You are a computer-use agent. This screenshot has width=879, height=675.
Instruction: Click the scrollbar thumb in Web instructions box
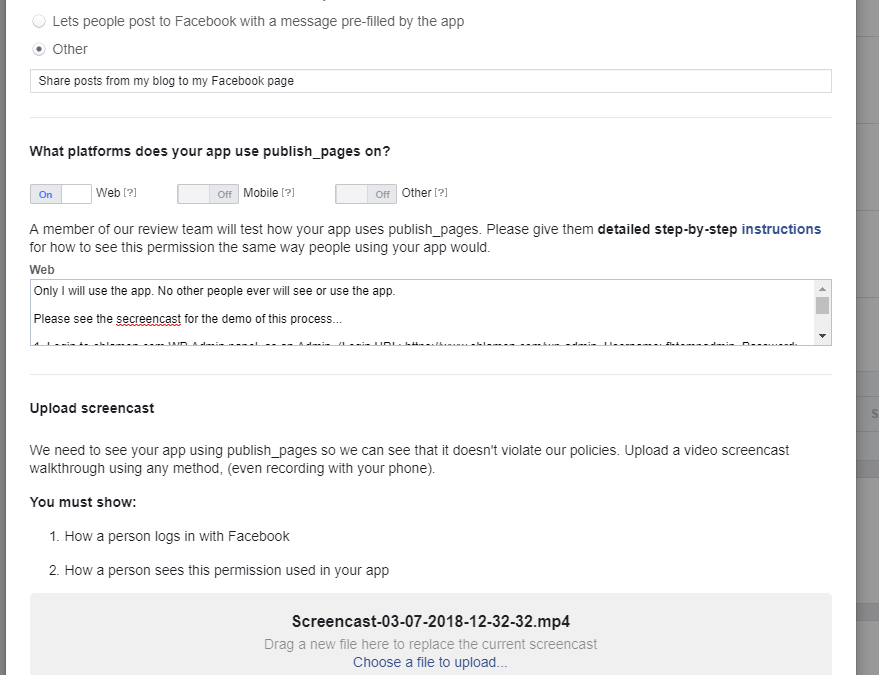pyautogui.click(x=822, y=306)
